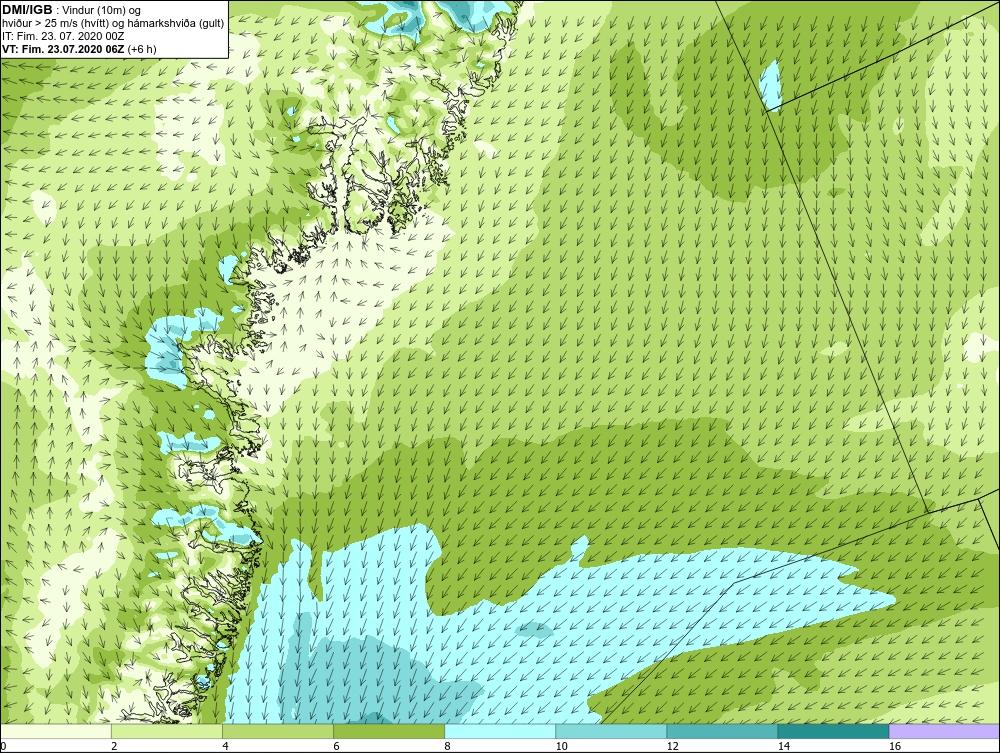Click the 6–8 m/s dark green swatch

[x=389, y=731]
